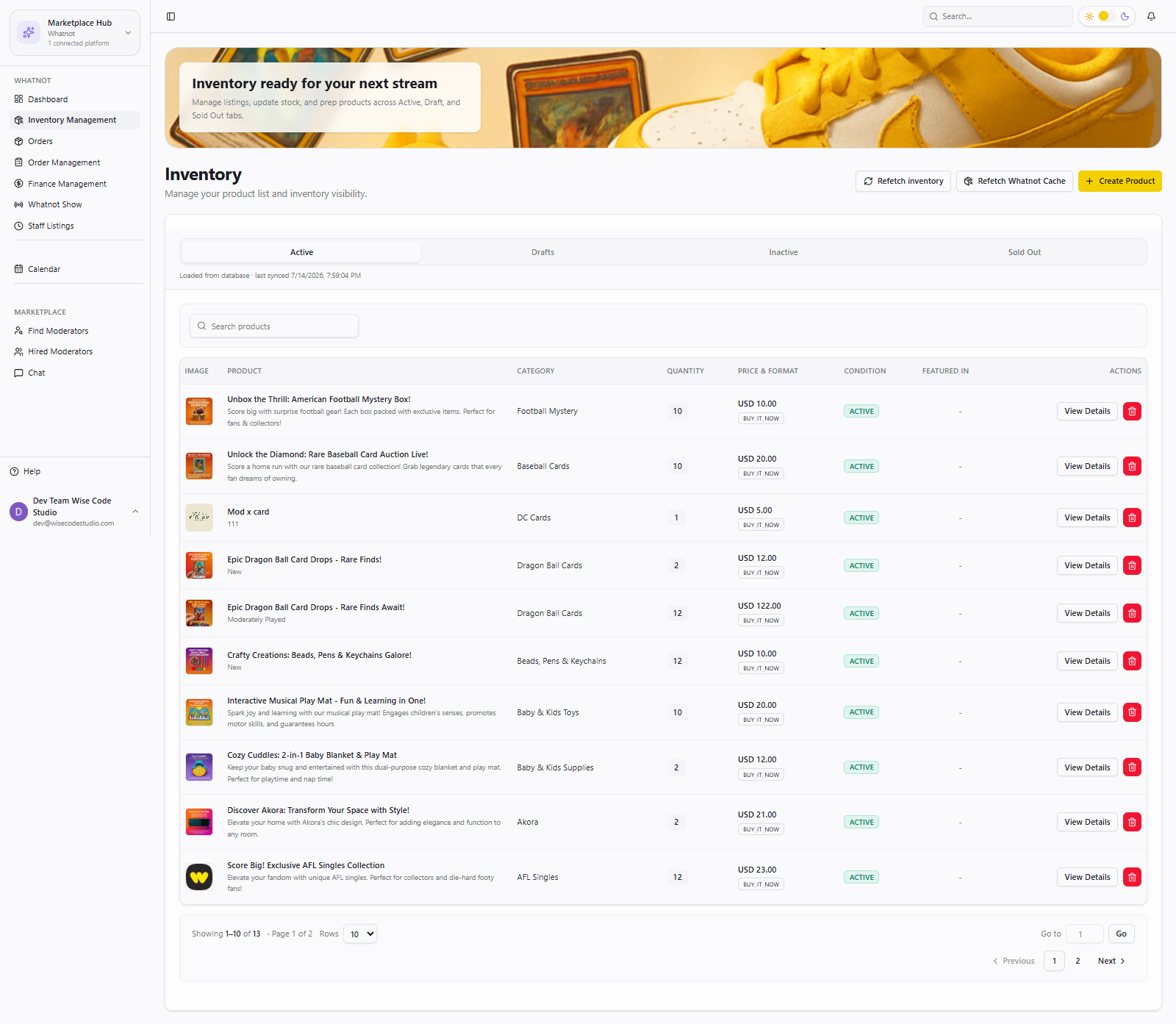Expand the Dev Team Wise Code Studio menu

coord(75,512)
